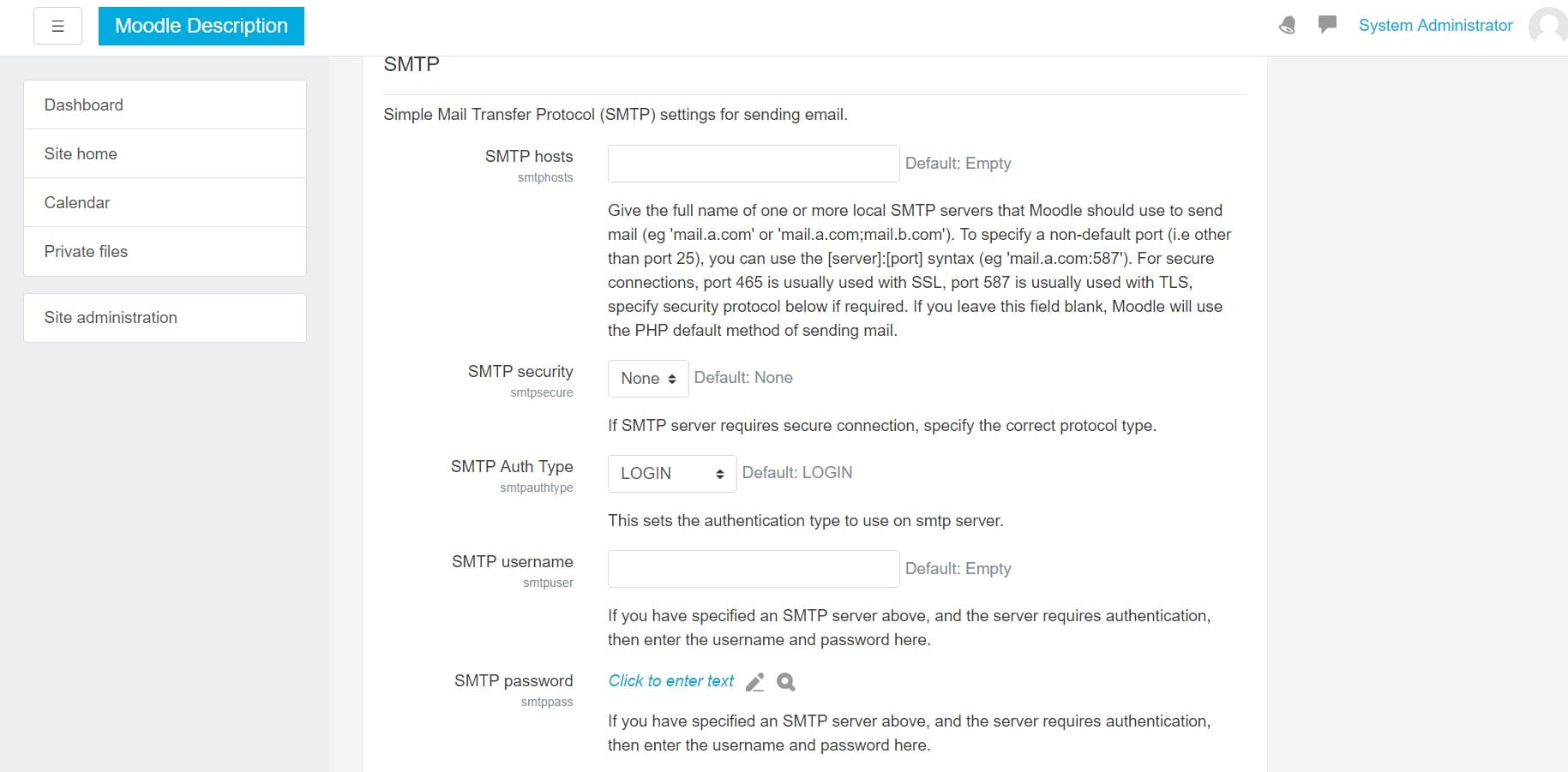The width and height of the screenshot is (1568, 772).
Task: Open the messages speech bubble icon
Action: 1327,25
